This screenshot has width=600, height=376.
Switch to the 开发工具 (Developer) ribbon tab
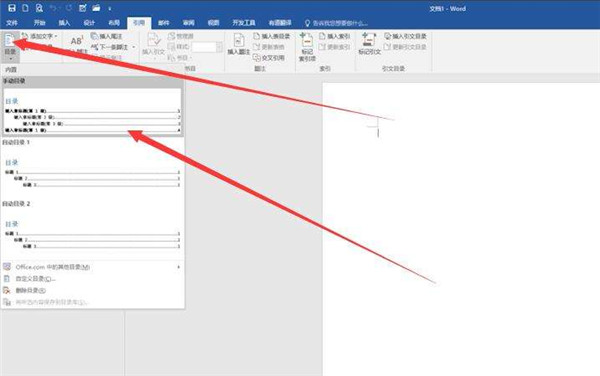(244, 23)
